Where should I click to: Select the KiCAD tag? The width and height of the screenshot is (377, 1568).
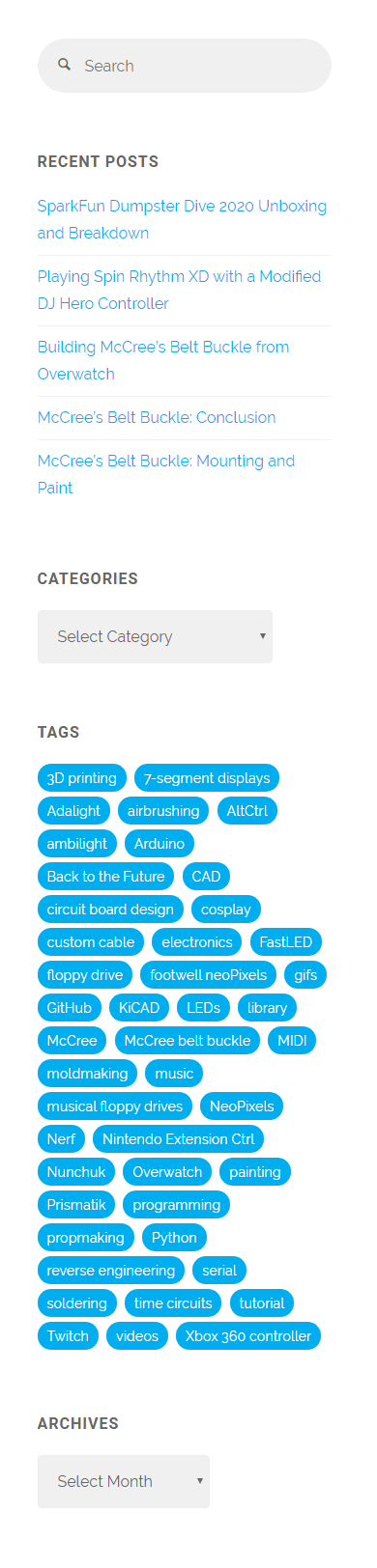pos(139,1008)
